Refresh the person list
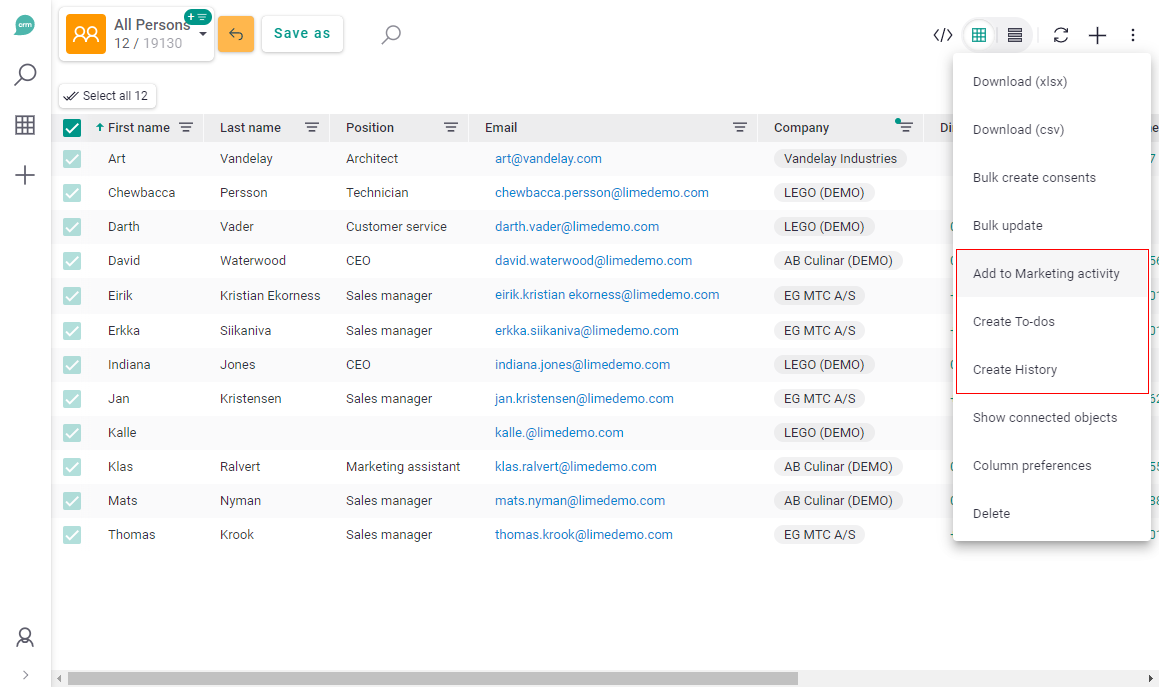1159x687 pixels. 1060,34
